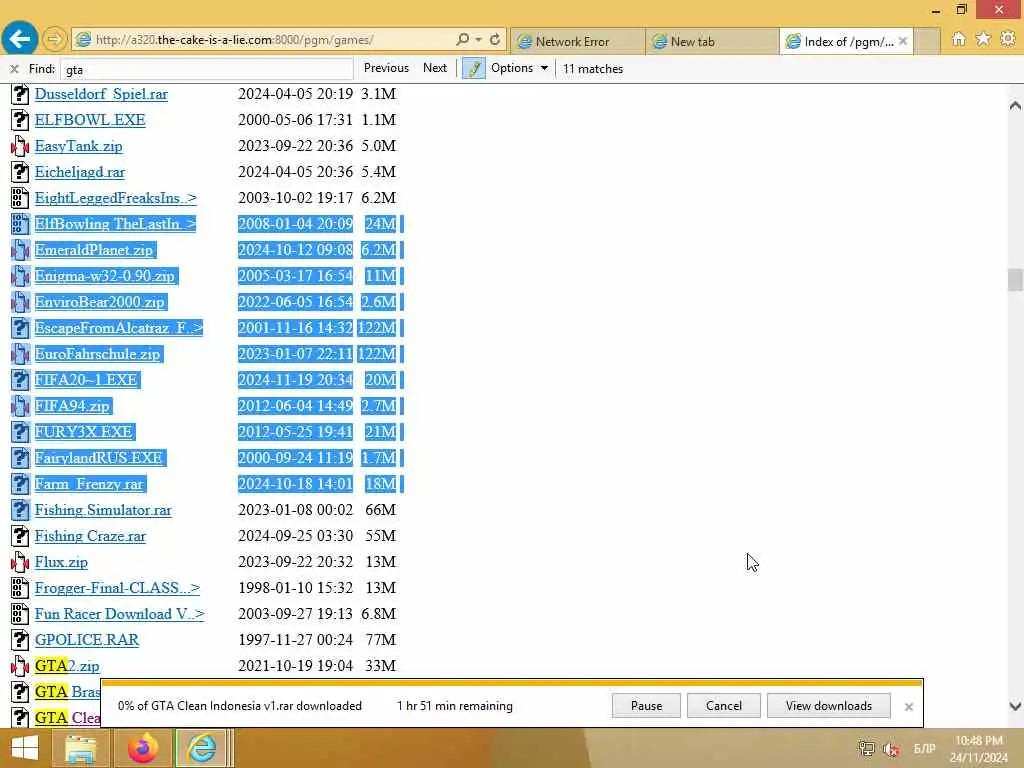Click the scrollbar up arrow

[1015, 106]
